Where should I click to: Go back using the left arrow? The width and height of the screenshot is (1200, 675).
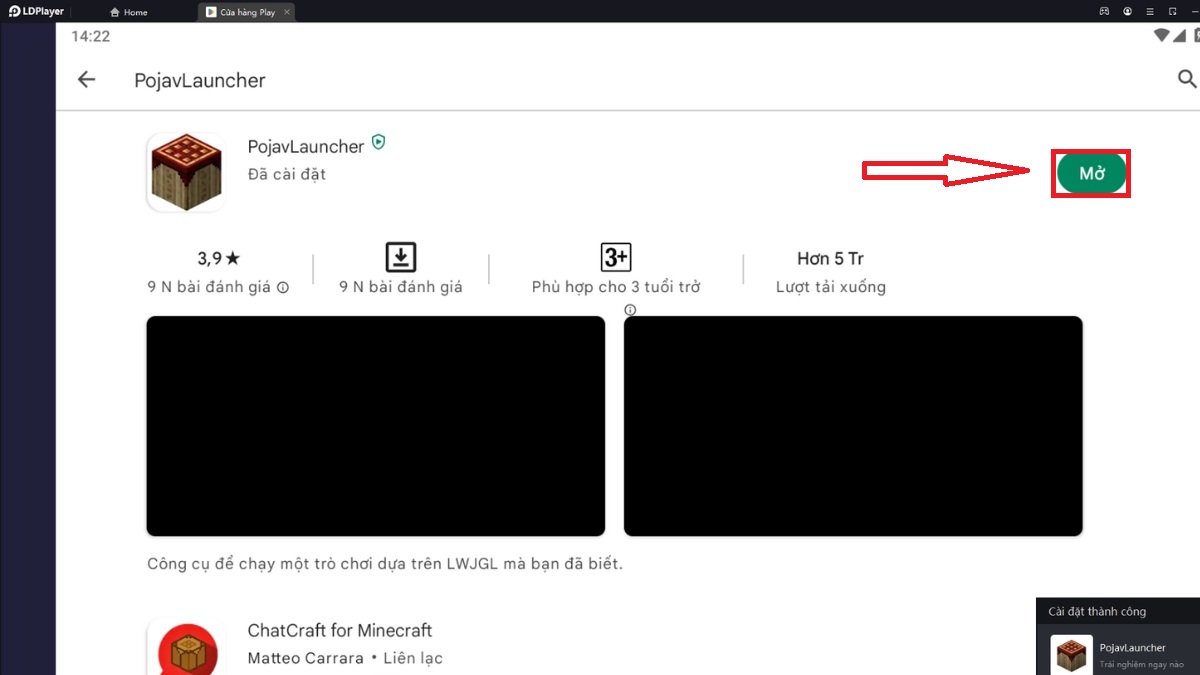click(87, 80)
